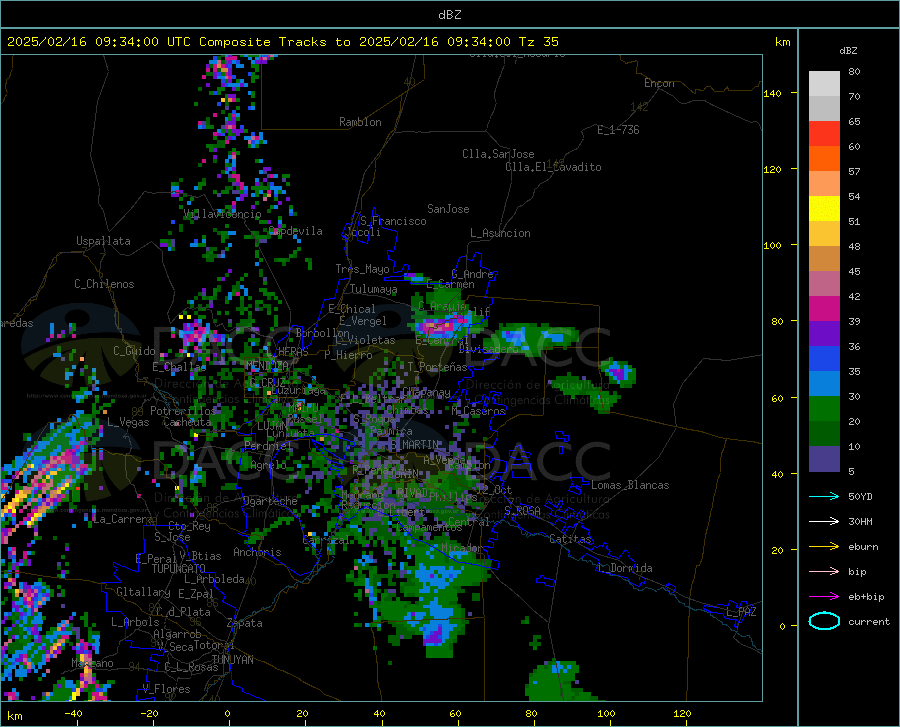Click the Uspallata label on map

103,241
